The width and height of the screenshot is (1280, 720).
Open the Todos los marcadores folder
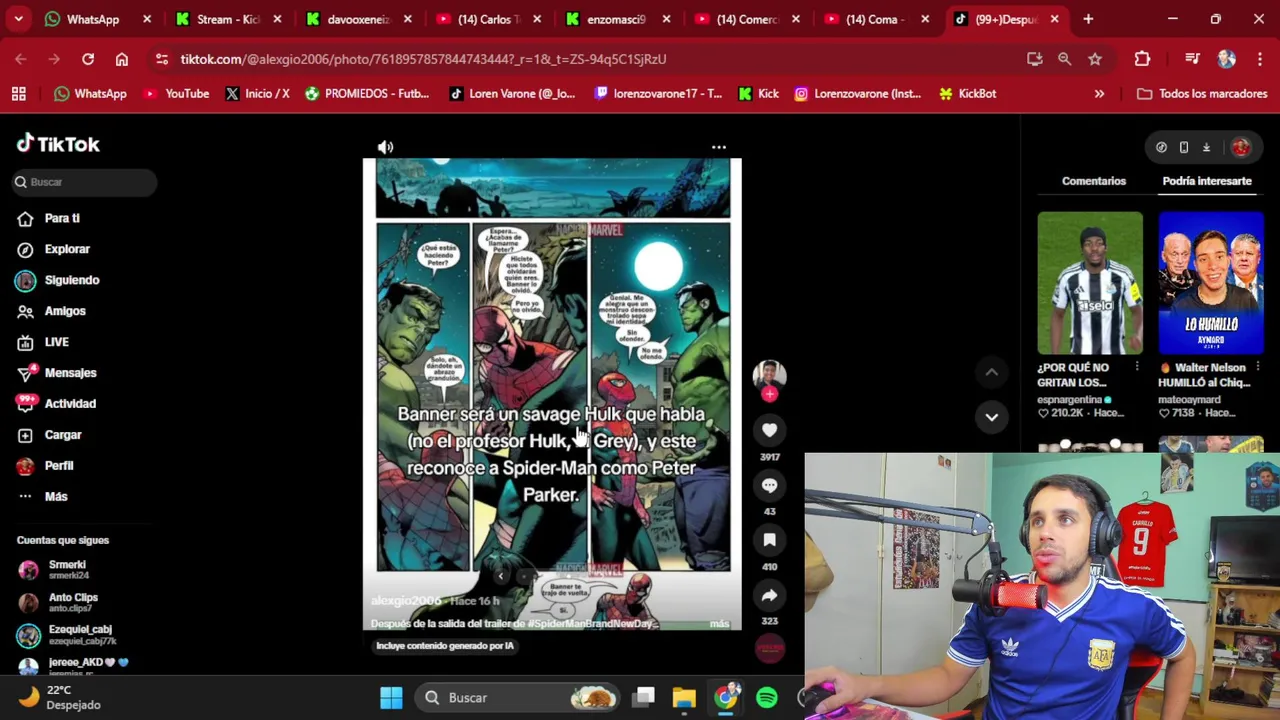pos(1202,94)
